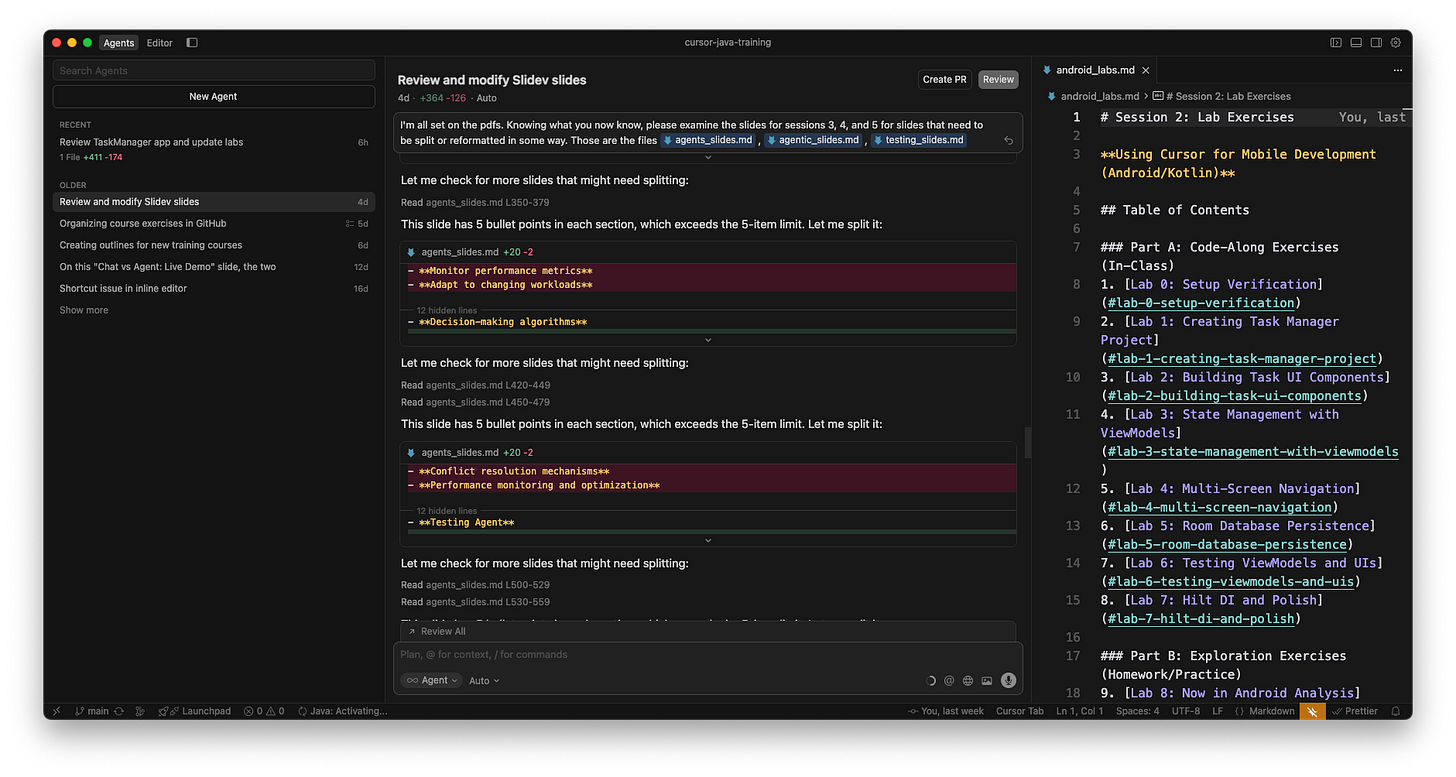
Task: Open the editor's more actions ellipsis menu
Action: point(1397,70)
